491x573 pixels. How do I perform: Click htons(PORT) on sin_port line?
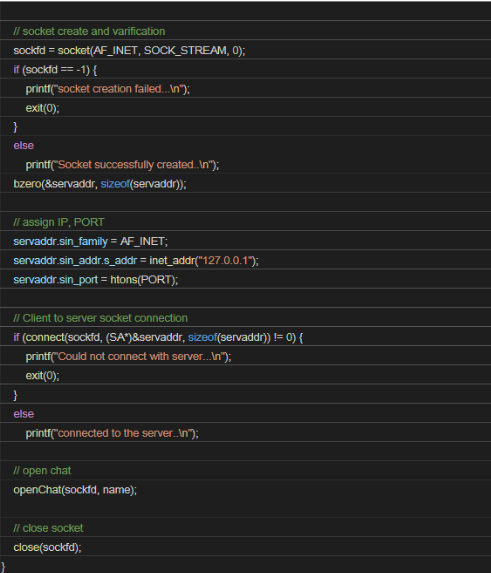[x=143, y=280]
